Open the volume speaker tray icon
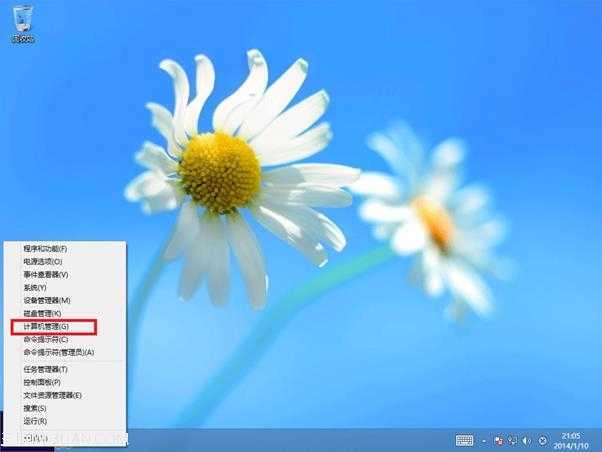Image resolution: width=602 pixels, height=452 pixels. click(x=527, y=440)
